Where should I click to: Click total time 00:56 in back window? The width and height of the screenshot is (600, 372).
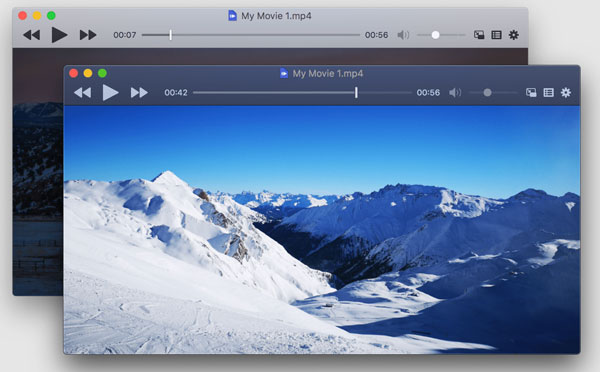377,35
